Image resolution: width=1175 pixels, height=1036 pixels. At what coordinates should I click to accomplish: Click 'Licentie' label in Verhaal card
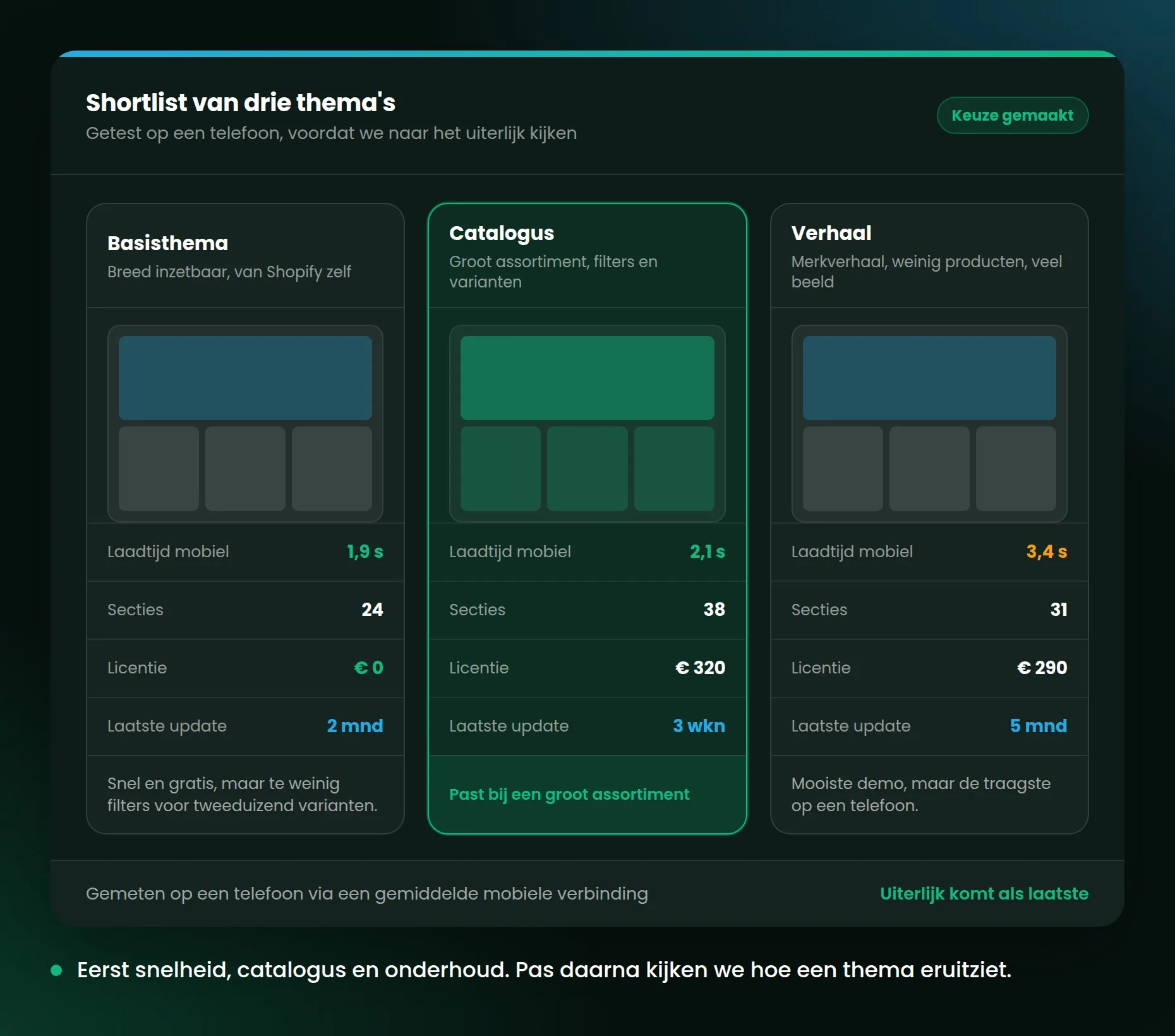pyautogui.click(x=821, y=668)
